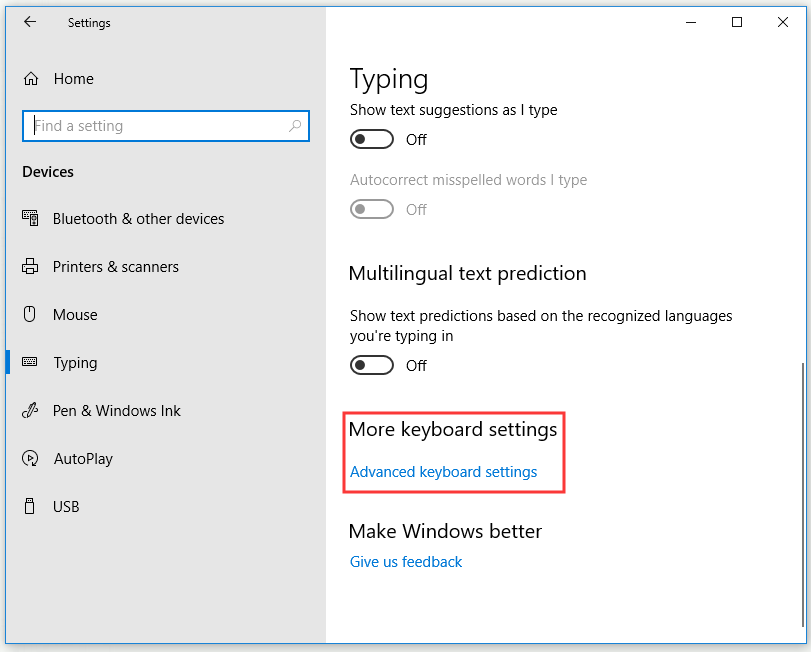This screenshot has width=811, height=652.
Task: Click the Bluetooth & other devices icon
Action: click(30, 218)
